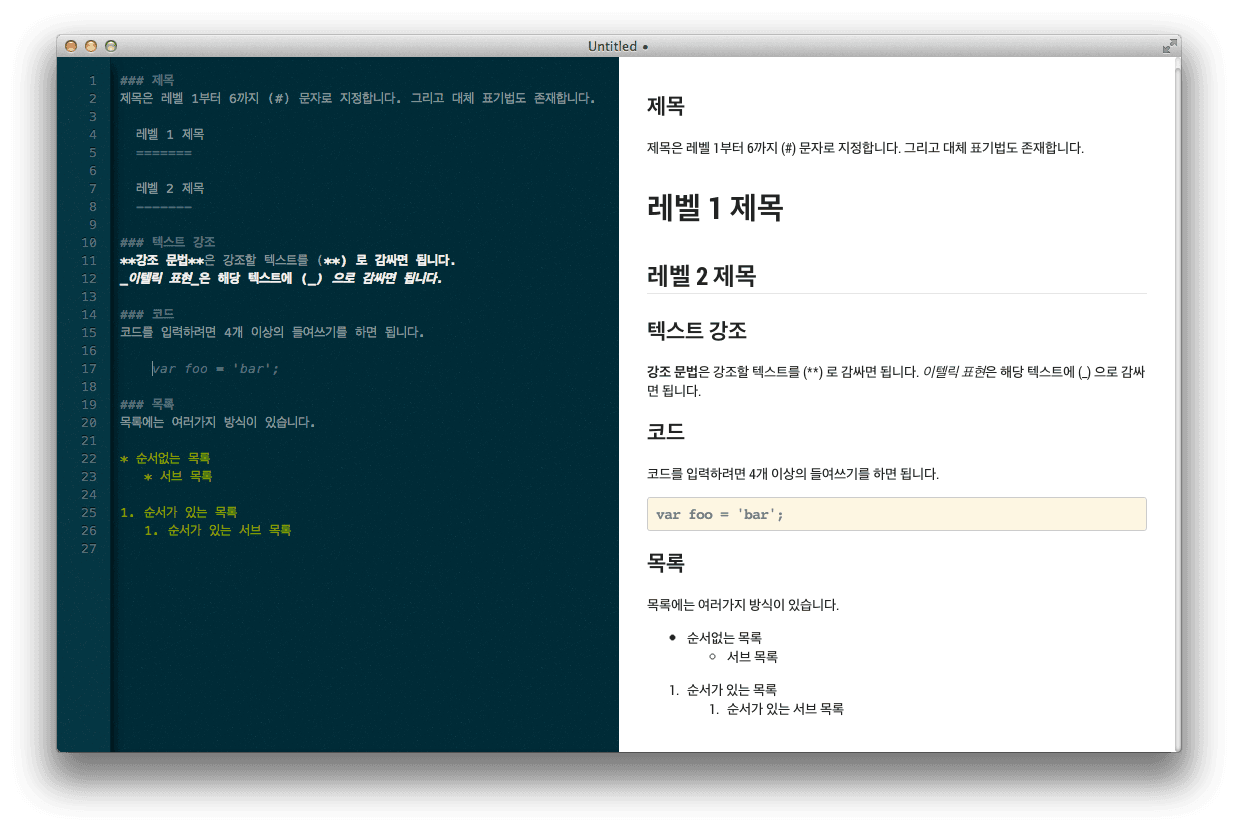The width and height of the screenshot is (1238, 831).
Task: Place cursor in editor code line "var foo = 'bar';"
Action: click(x=216, y=368)
